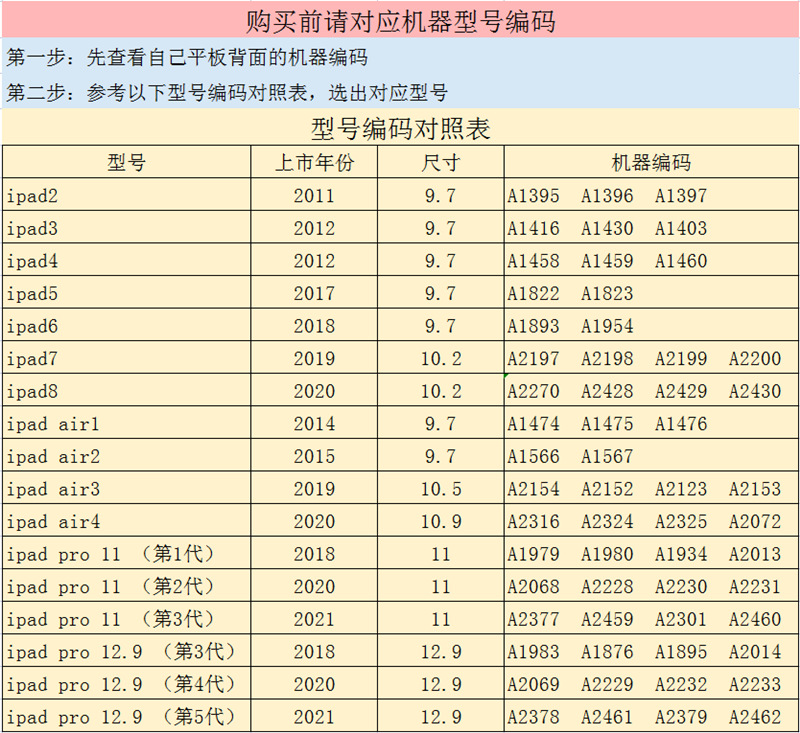Click size 12.9 in pro 12.9 第5代 row

pyautogui.click(x=441, y=717)
